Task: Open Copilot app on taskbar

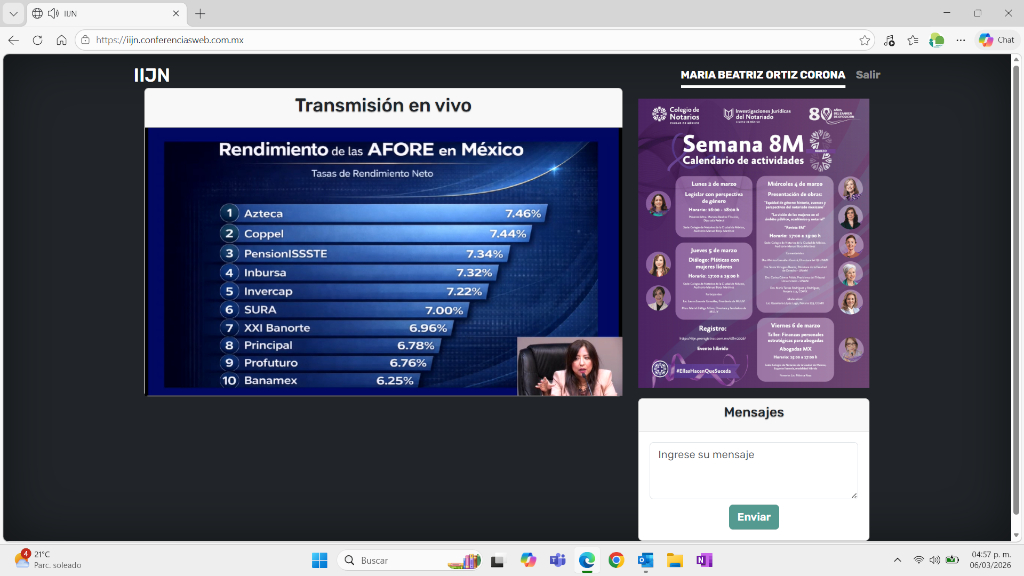Action: (528, 560)
